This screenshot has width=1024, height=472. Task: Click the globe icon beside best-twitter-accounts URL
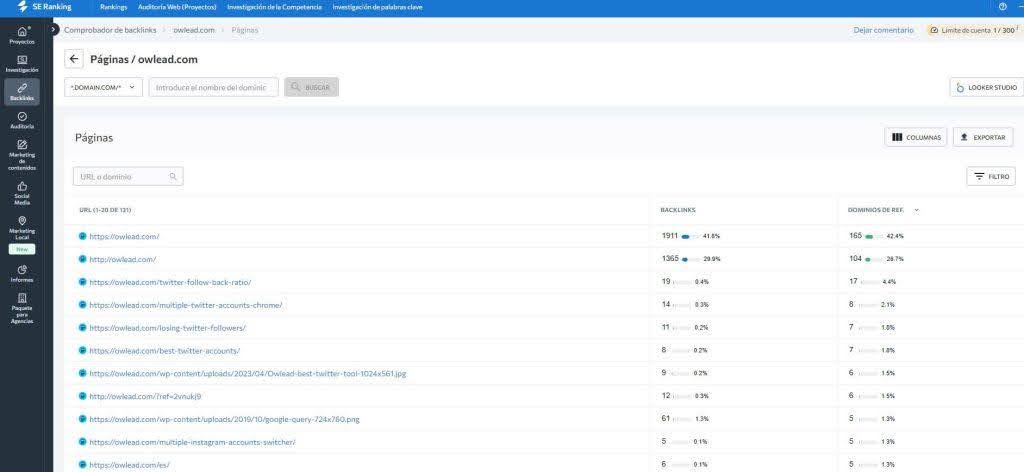click(82, 351)
